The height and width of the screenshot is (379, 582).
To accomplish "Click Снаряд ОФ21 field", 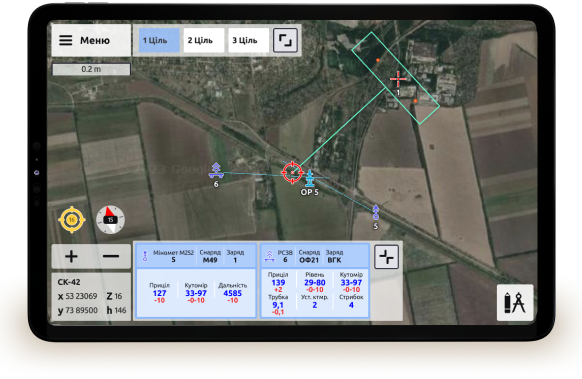I will (x=309, y=256).
